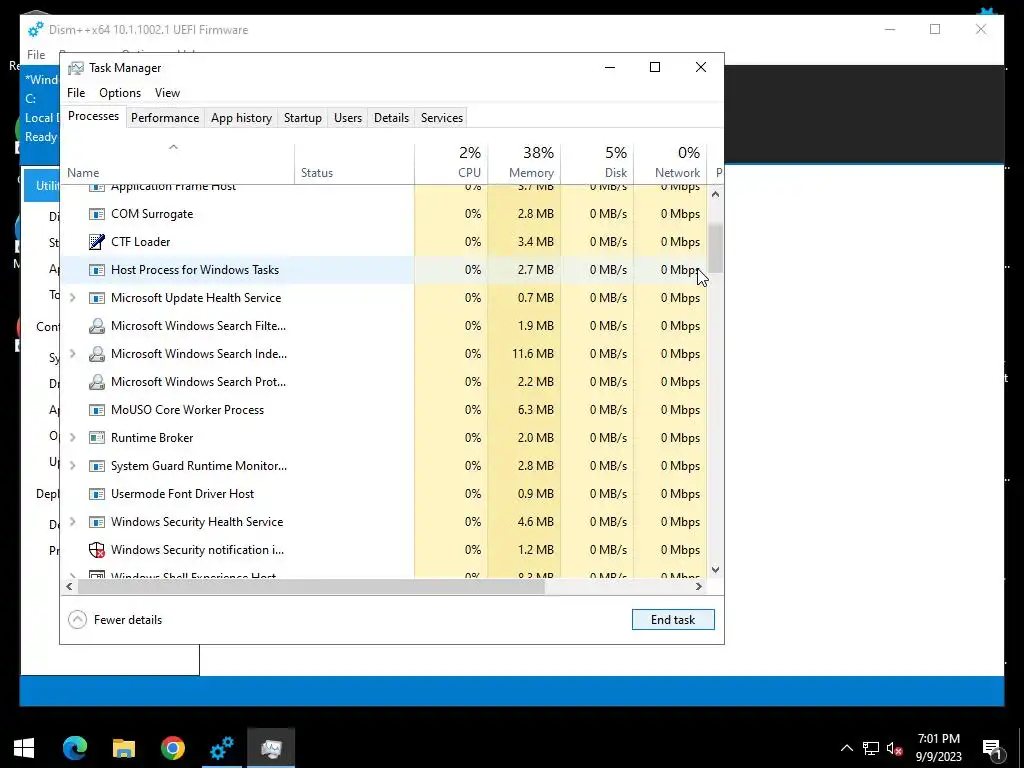Switch to Dism++ via taskbar gear icon
The height and width of the screenshot is (768, 1024).
pos(221,748)
